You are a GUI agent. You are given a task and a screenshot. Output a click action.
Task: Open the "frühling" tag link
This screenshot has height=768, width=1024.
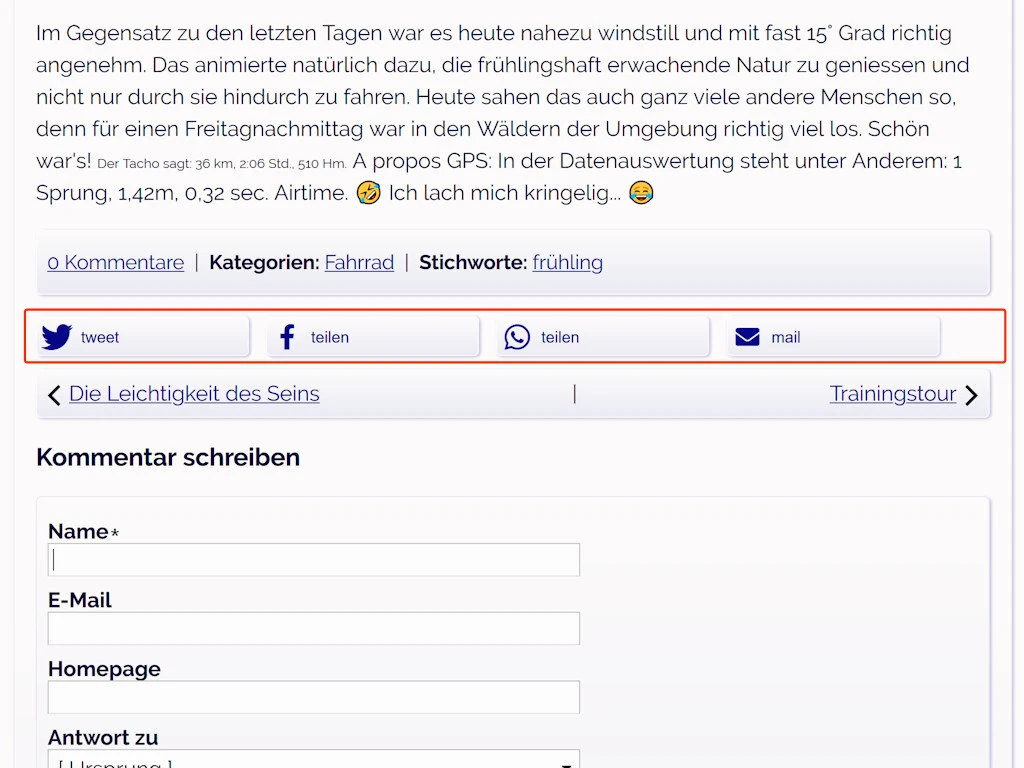[x=567, y=262]
